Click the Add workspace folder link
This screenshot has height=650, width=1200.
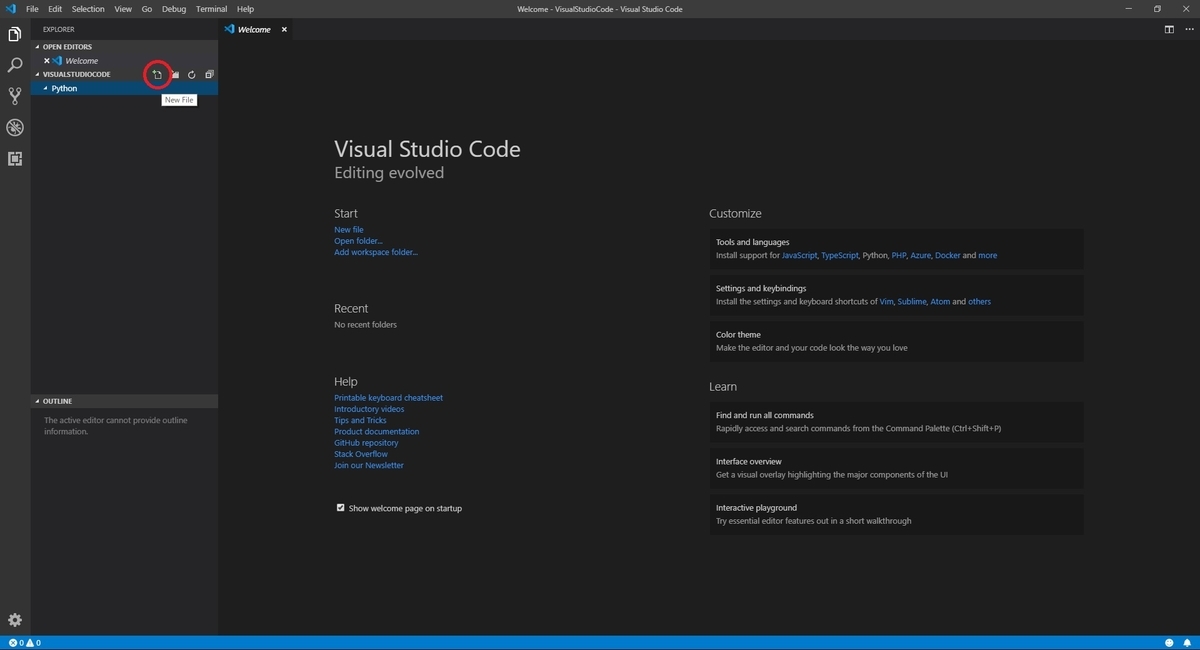tap(376, 252)
